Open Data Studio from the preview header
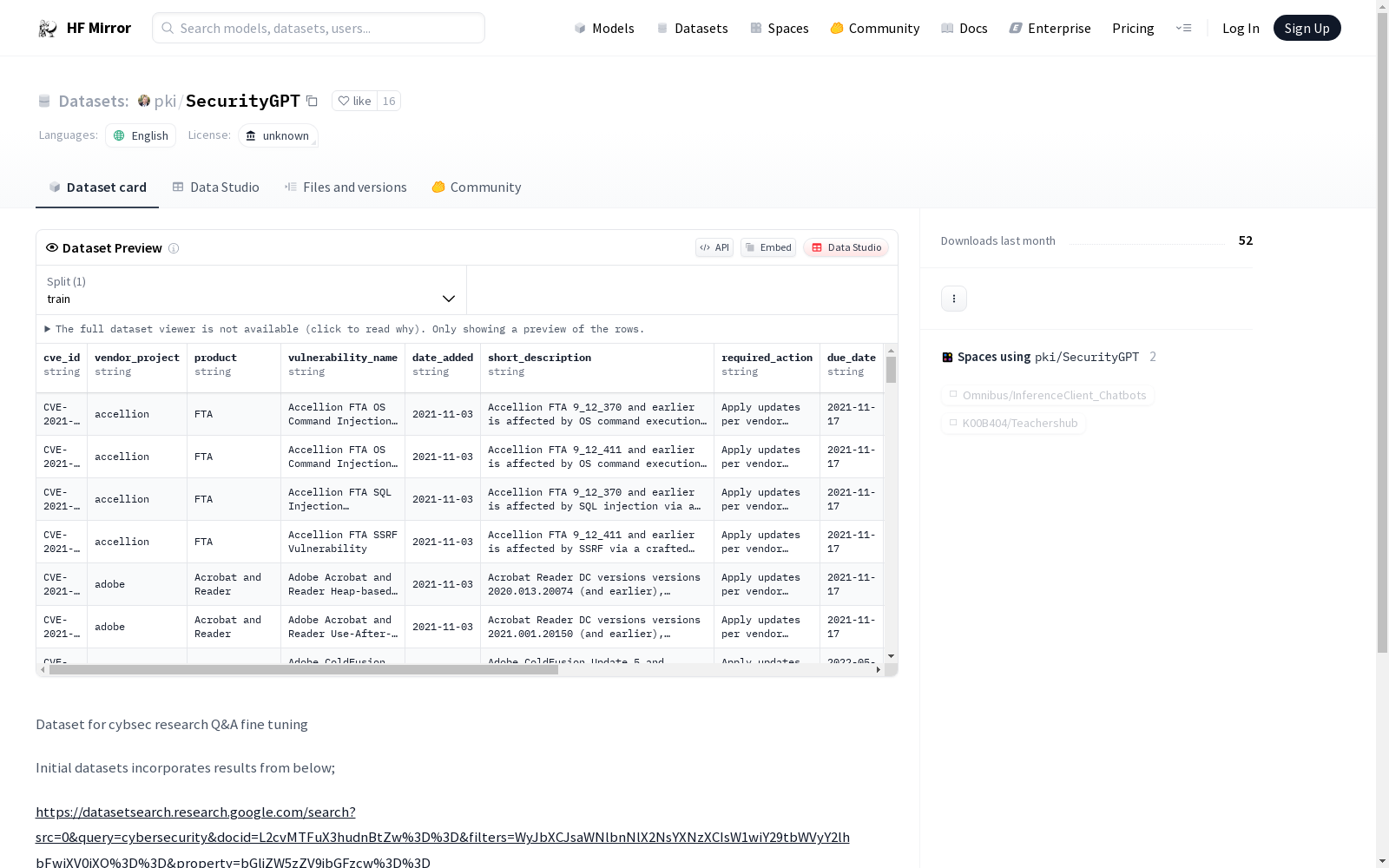 [846, 247]
